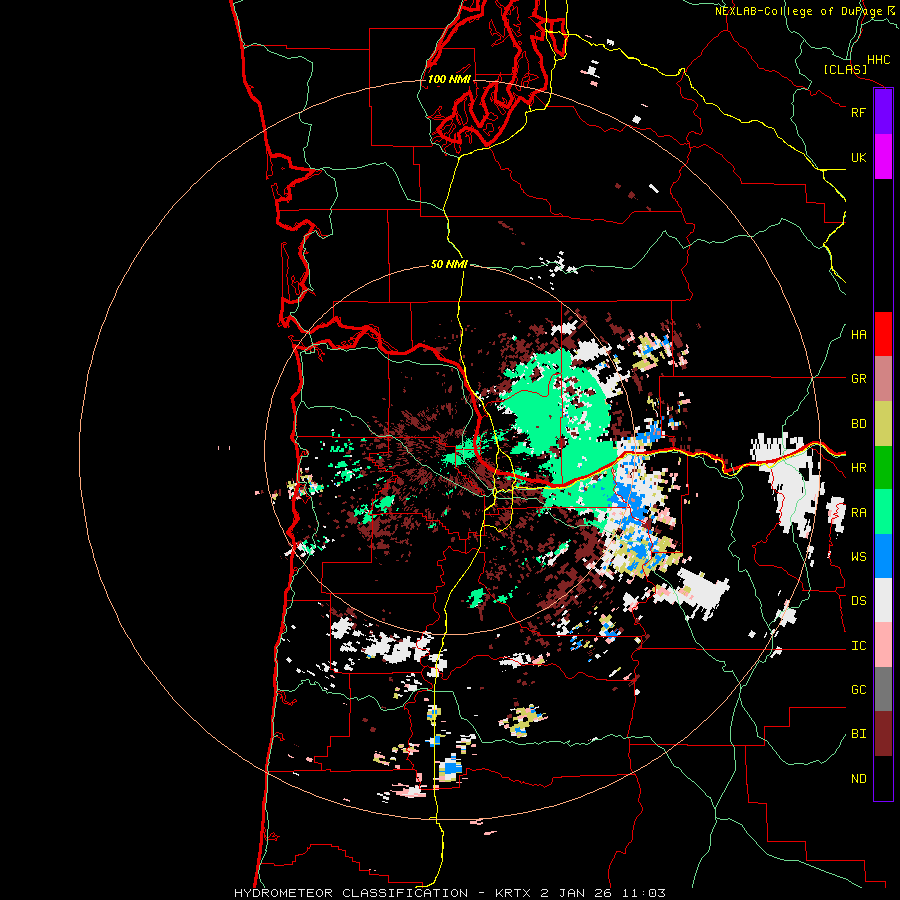Click the BI legend label
Screen dimensions: 900x900
858,734
